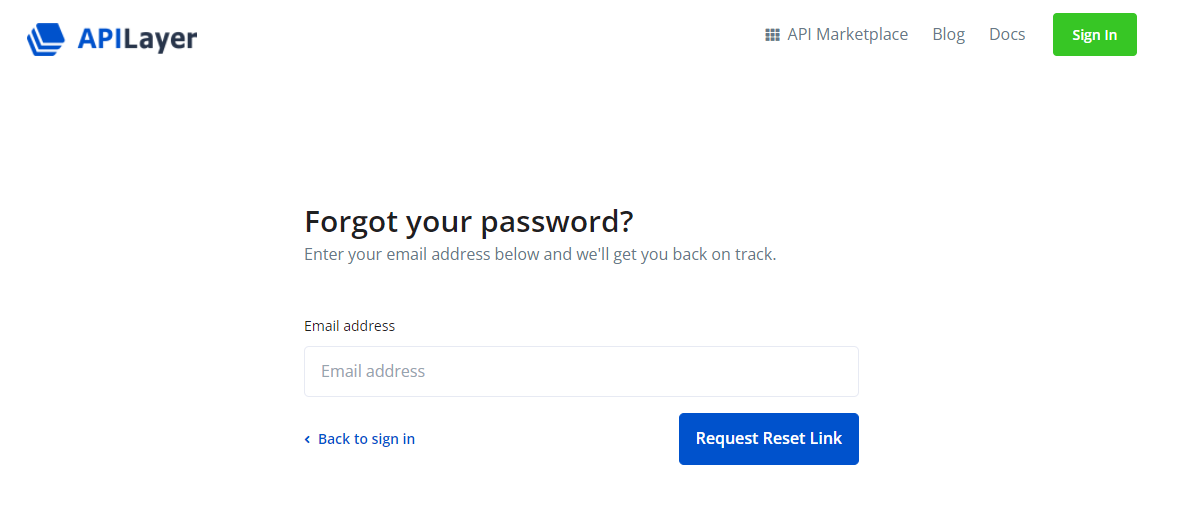
Task: Click the Email address label above the field
Action: (349, 326)
